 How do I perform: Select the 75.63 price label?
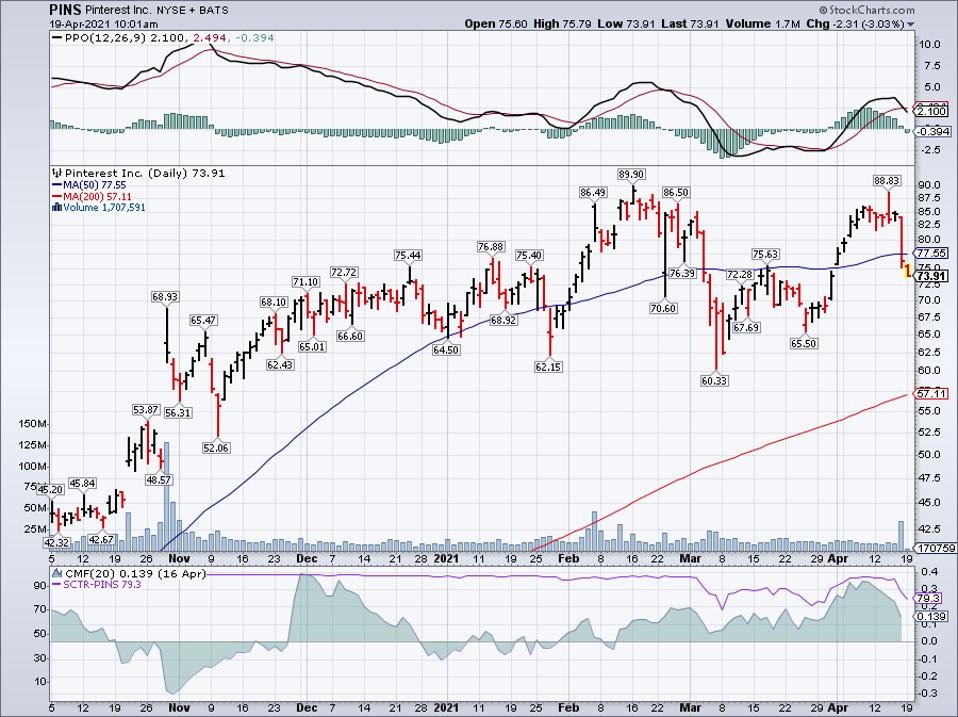click(765, 255)
